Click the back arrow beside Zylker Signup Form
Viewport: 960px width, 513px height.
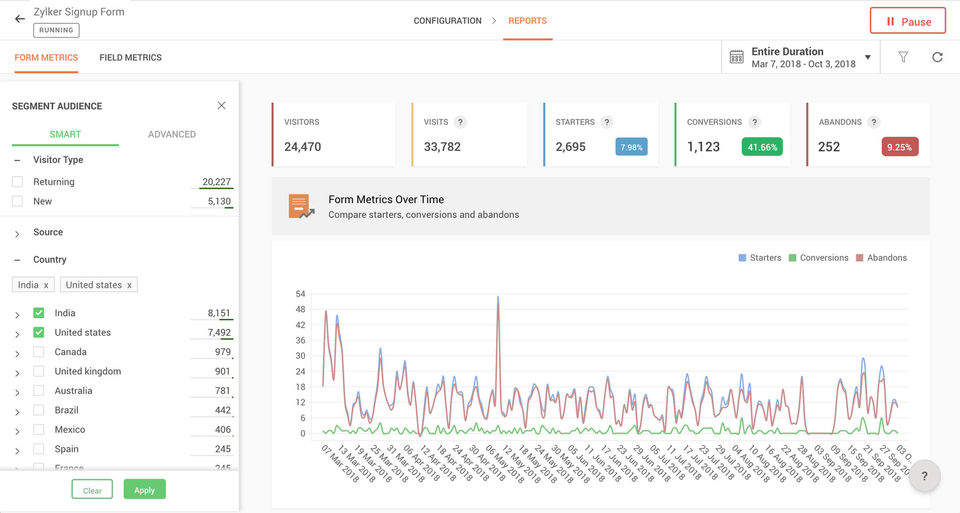(x=20, y=19)
